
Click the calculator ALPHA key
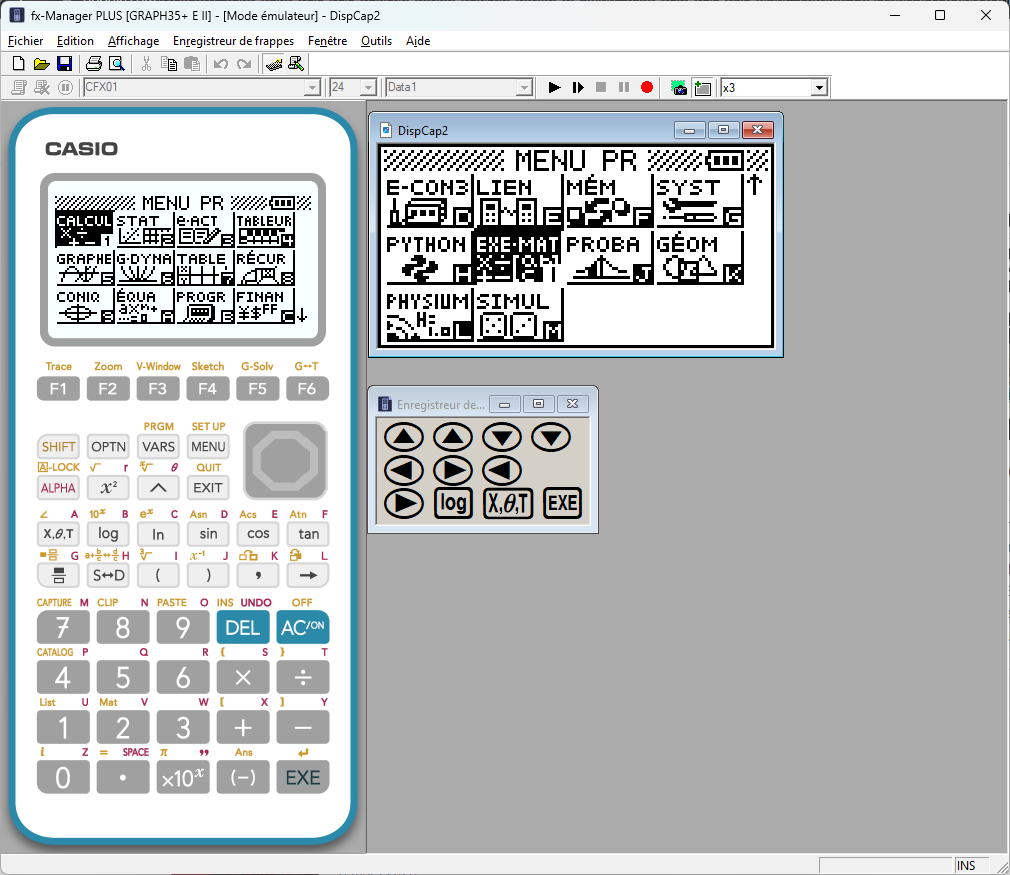point(59,488)
